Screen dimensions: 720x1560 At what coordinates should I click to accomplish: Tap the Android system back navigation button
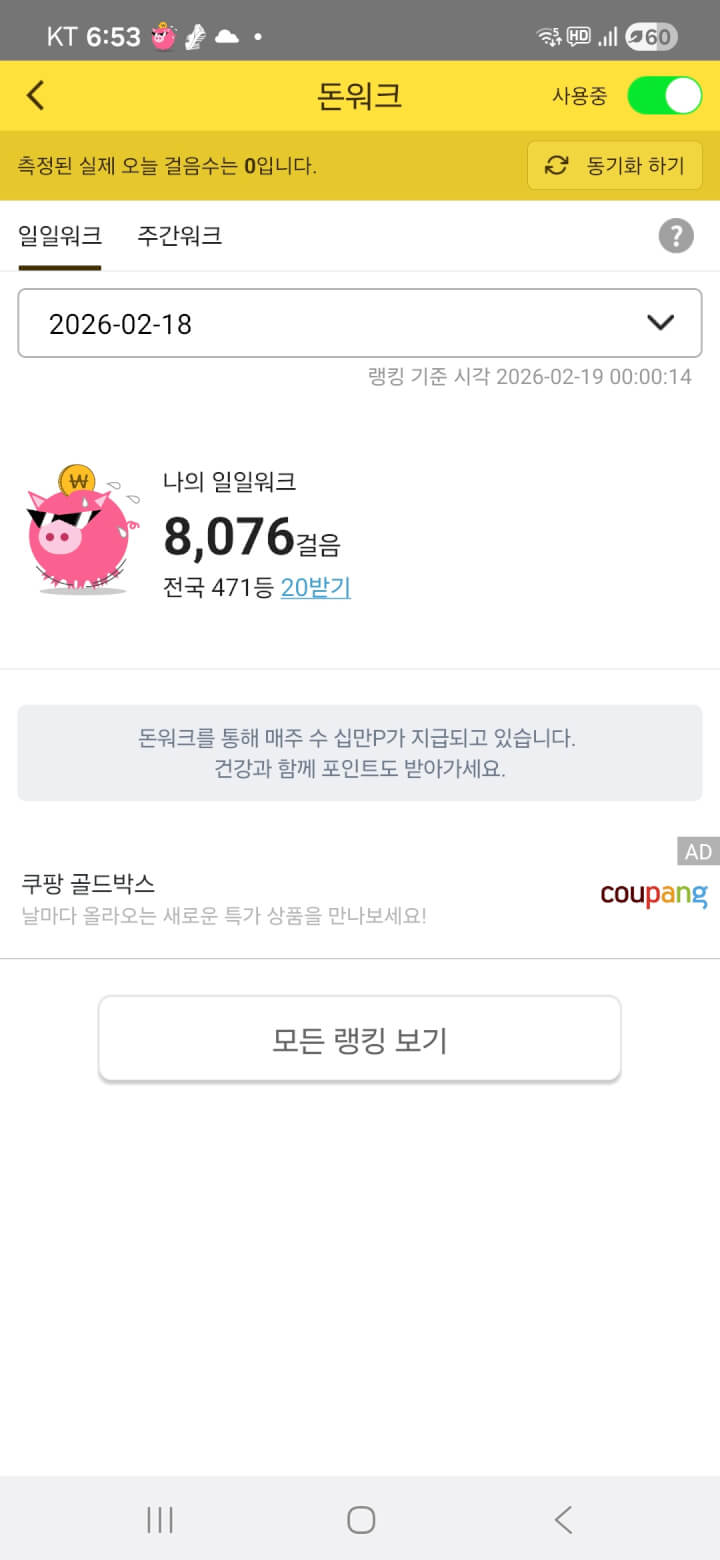coord(563,1520)
